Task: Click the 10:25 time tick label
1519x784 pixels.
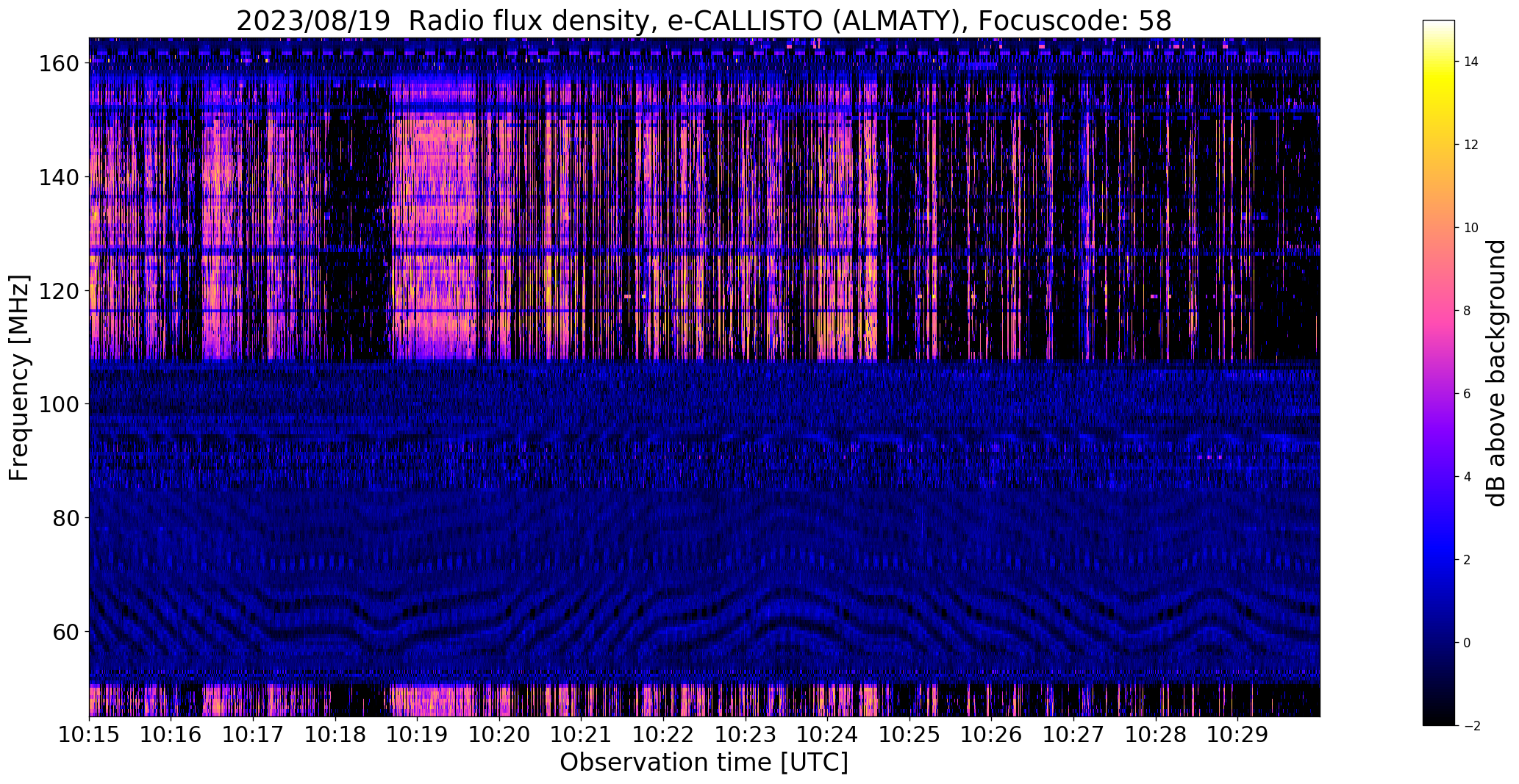Action: [x=909, y=735]
